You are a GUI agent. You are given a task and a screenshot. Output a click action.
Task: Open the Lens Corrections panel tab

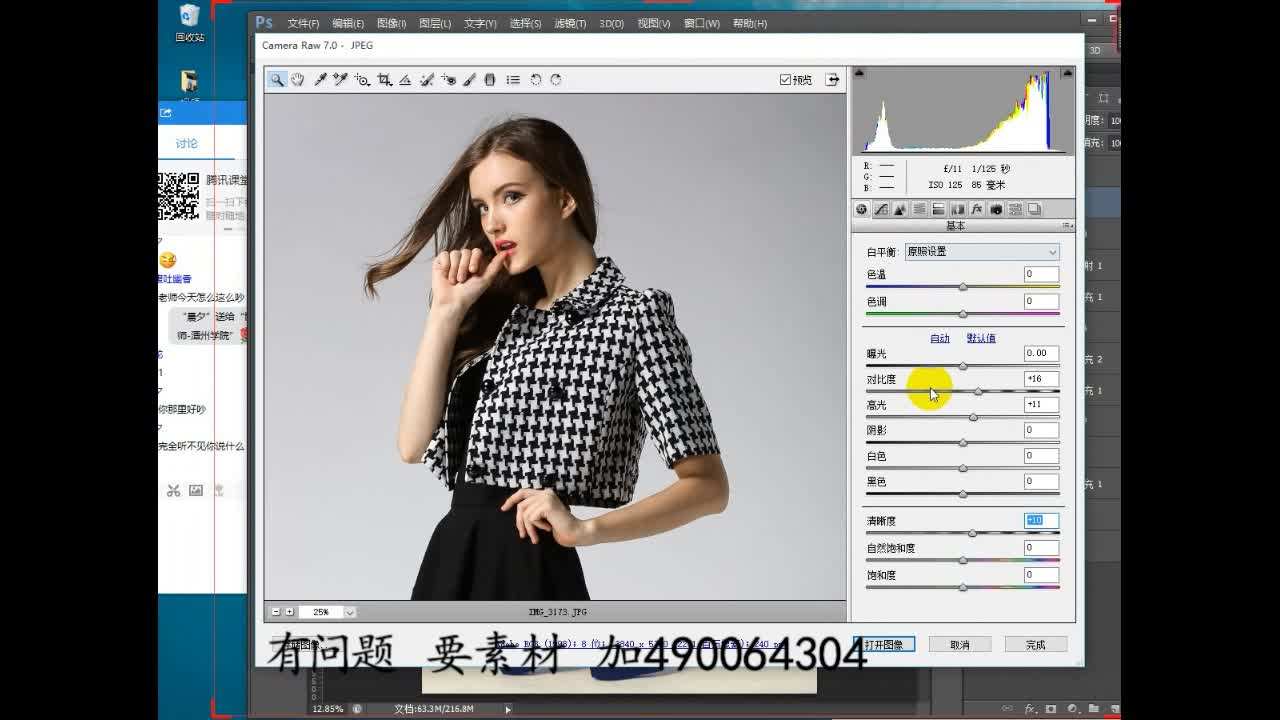click(958, 209)
